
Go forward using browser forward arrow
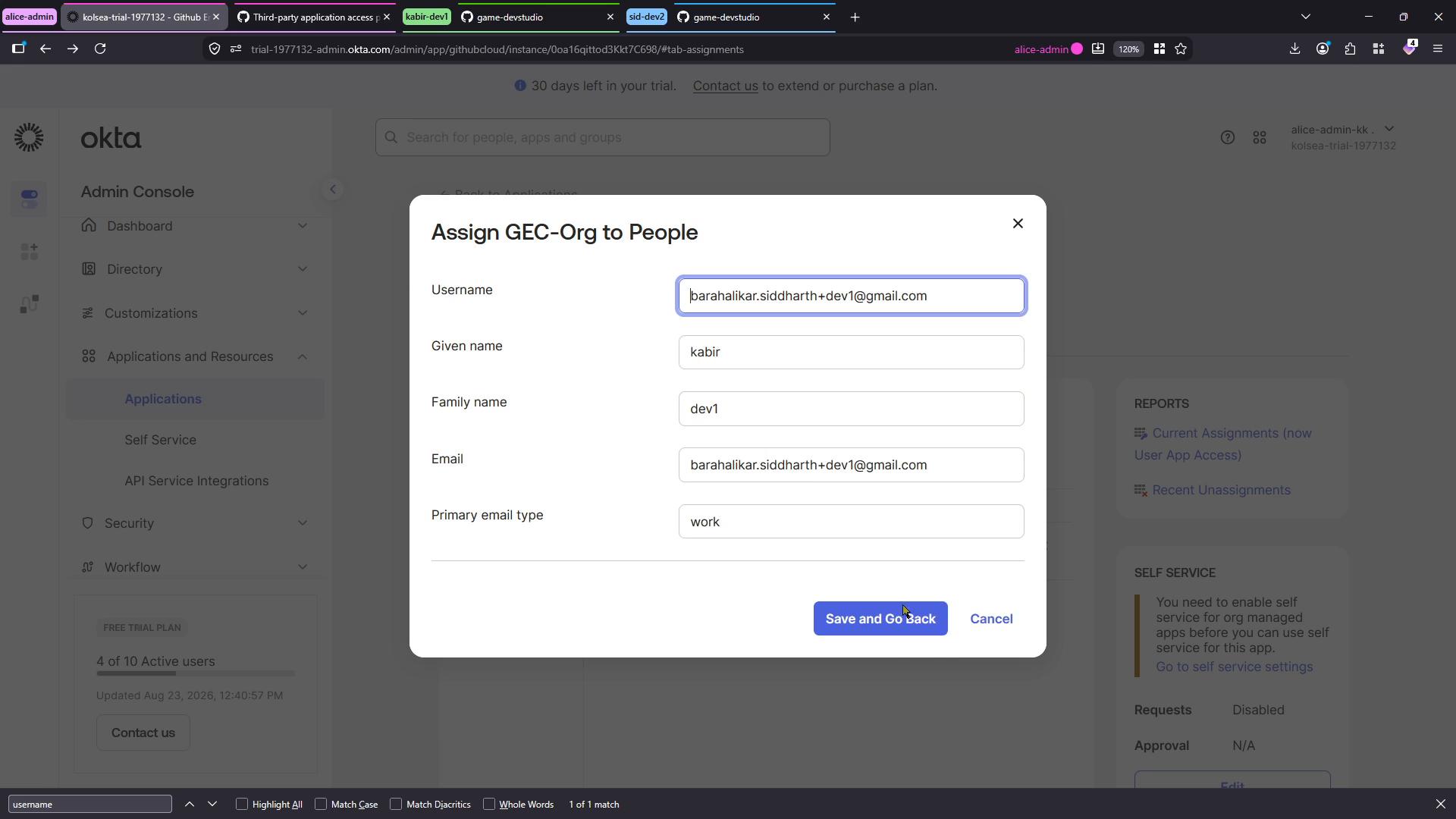coord(73,49)
